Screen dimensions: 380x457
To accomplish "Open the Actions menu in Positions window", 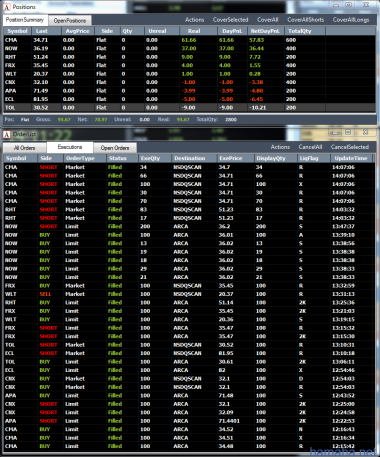I will pos(194,20).
